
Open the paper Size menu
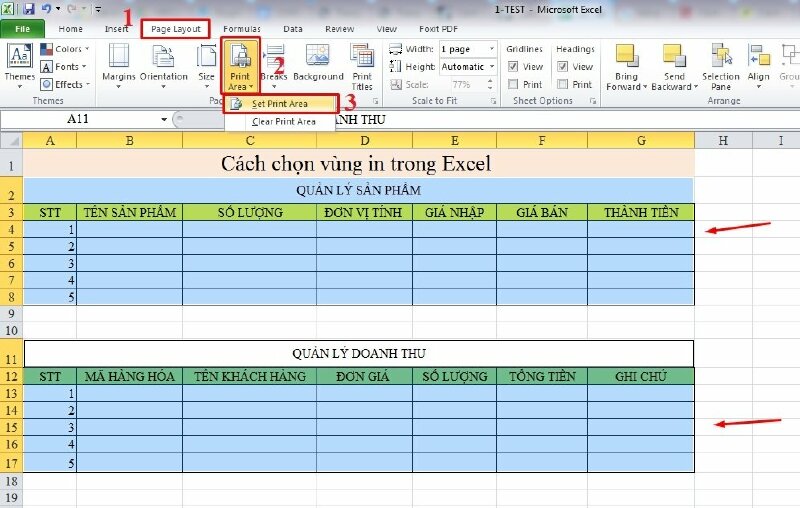pos(206,65)
